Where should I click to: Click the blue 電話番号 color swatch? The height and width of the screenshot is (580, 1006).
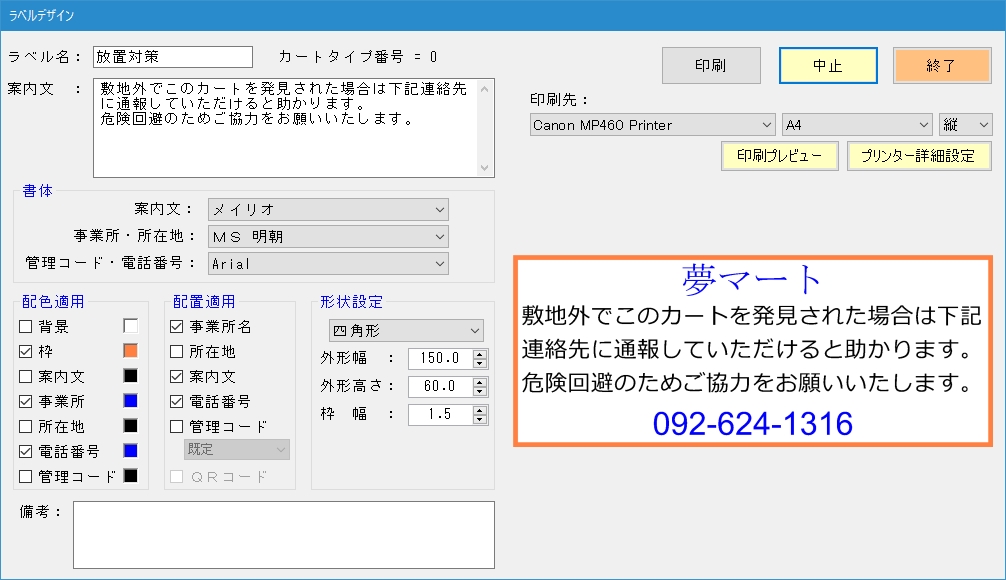pyautogui.click(x=131, y=451)
